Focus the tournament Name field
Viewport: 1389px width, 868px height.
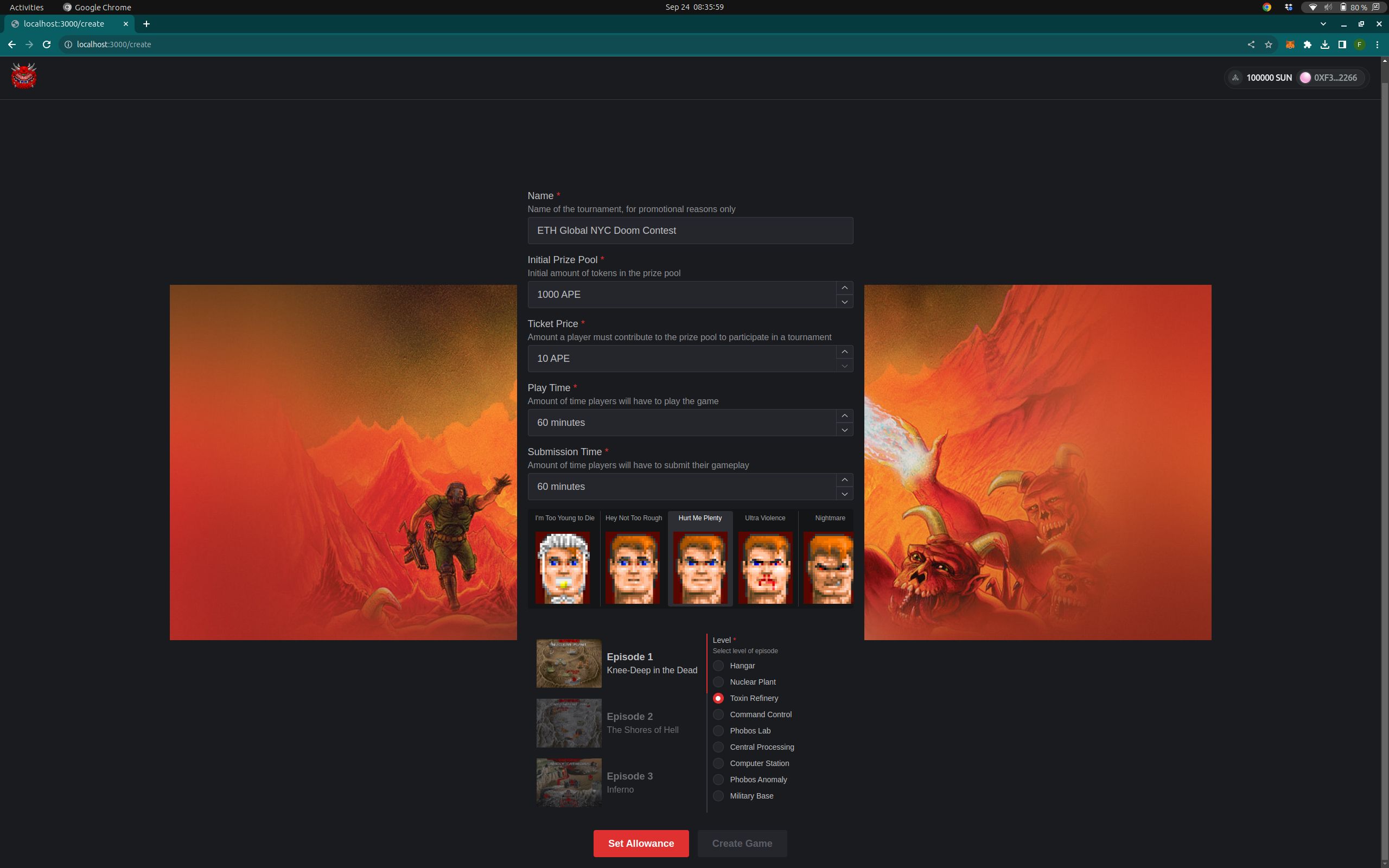coord(690,230)
